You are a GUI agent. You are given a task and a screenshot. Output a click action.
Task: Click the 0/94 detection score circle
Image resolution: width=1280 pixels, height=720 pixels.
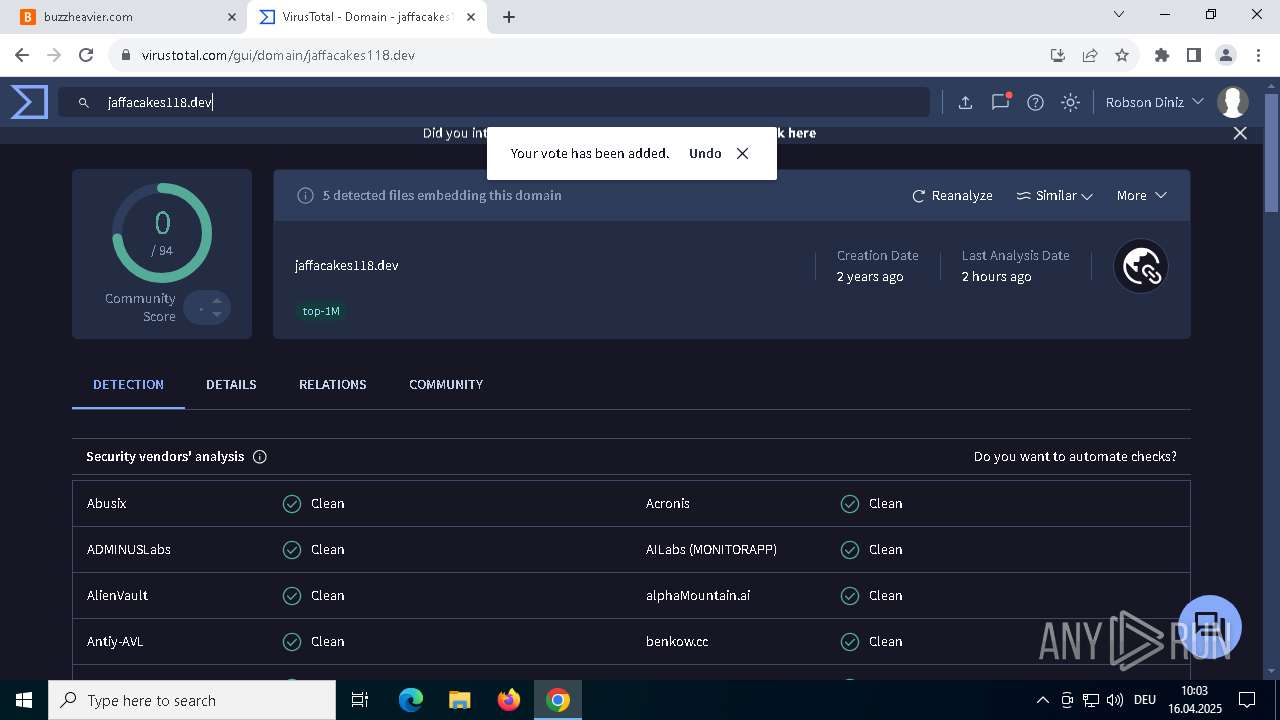pos(162,233)
